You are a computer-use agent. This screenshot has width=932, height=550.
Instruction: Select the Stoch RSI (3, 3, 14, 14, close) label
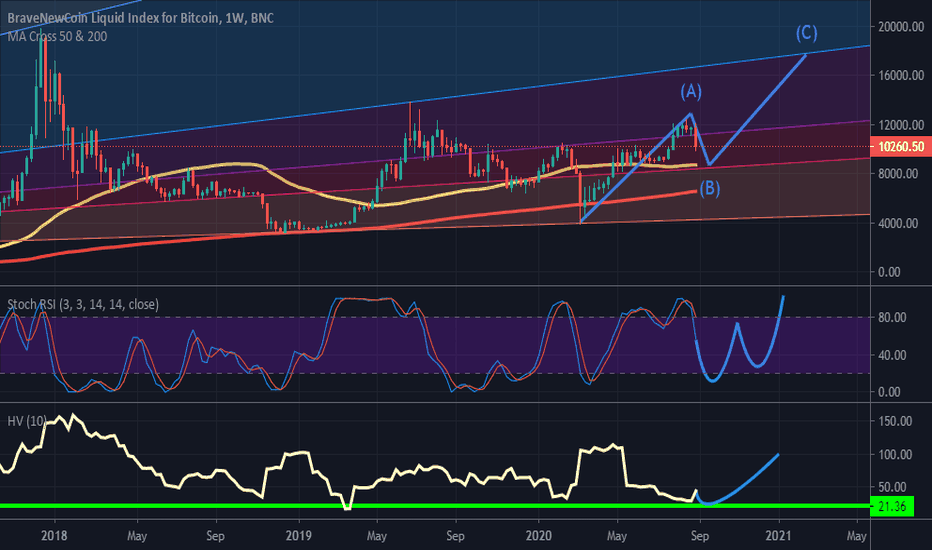pos(83,304)
